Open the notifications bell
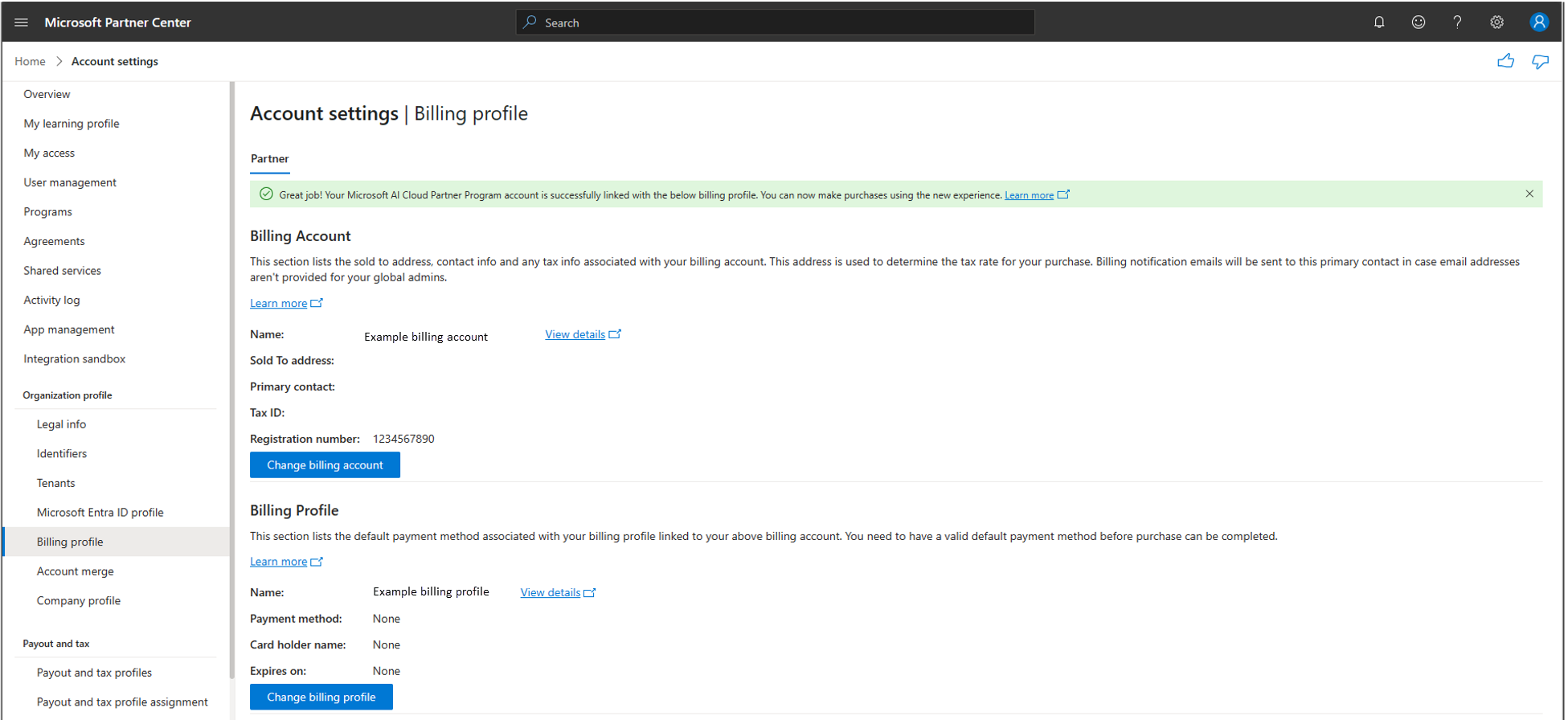Screen dimensions: 1568x720 (x=1379, y=22)
